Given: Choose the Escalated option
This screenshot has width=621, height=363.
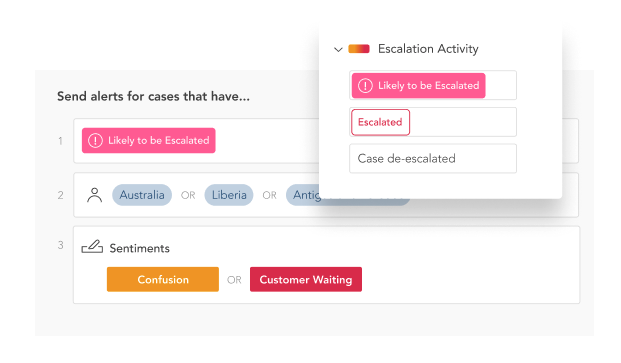Looking at the screenshot, I should coord(380,122).
